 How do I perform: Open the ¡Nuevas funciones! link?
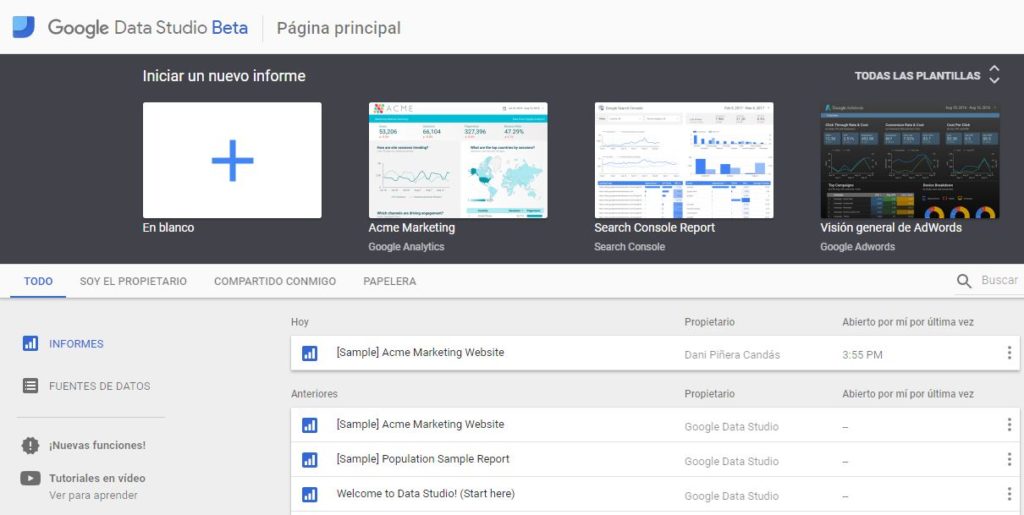coord(97,445)
